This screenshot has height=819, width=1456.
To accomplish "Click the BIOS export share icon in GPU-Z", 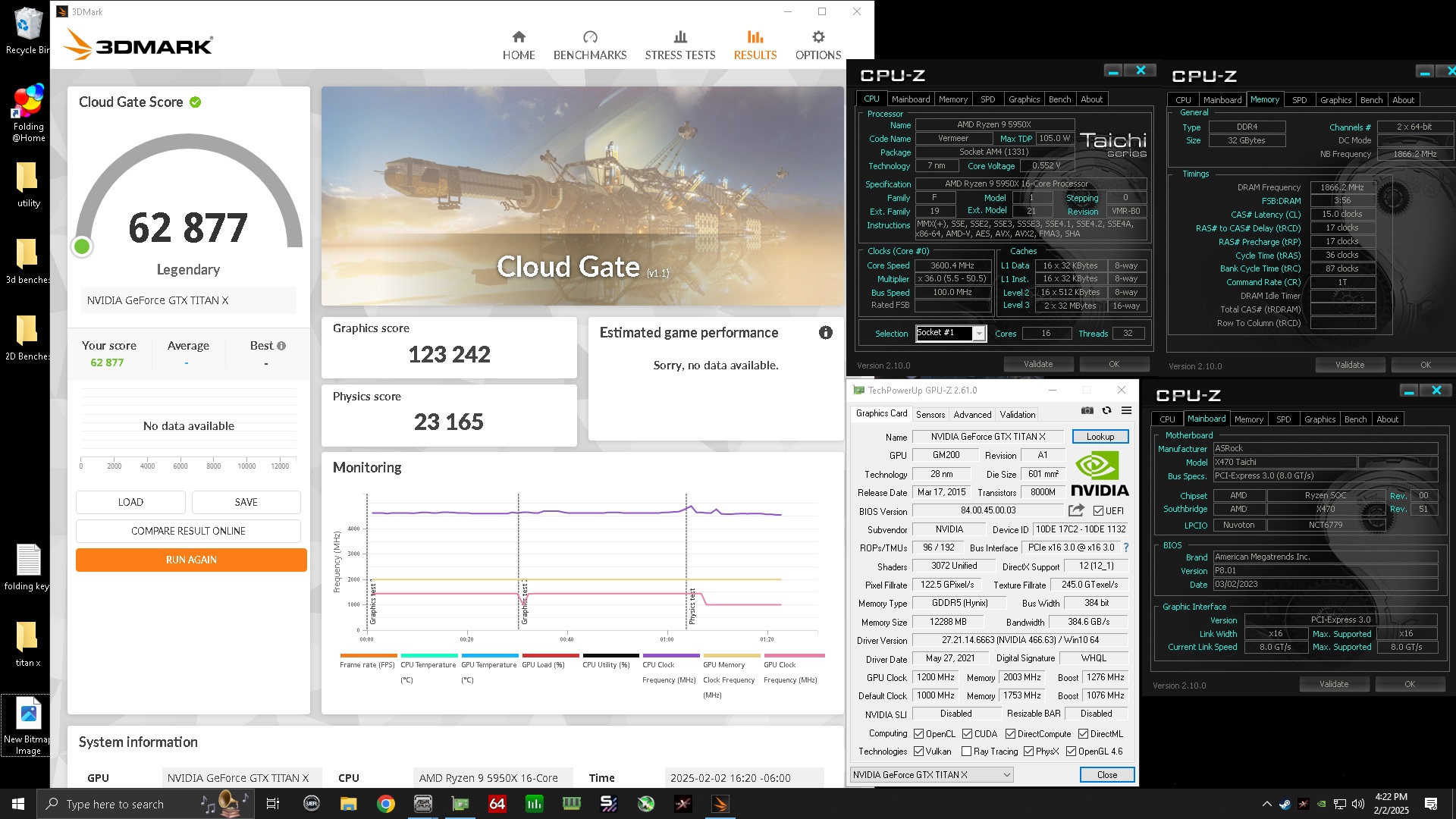I will pyautogui.click(x=1076, y=510).
